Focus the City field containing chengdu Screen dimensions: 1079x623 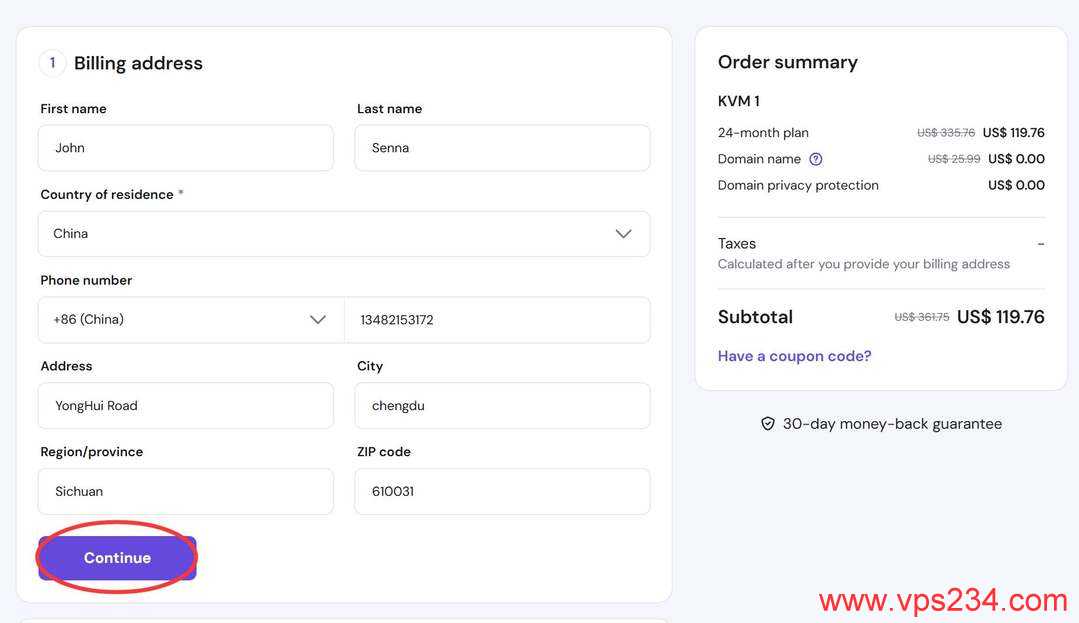tap(502, 406)
